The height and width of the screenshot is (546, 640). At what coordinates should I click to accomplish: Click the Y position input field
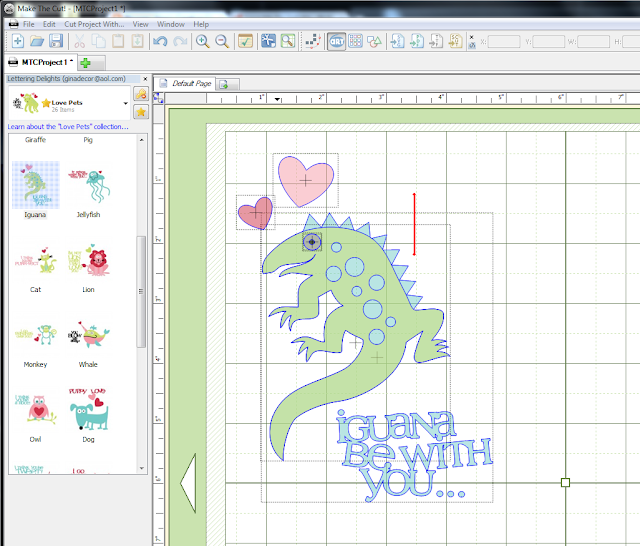(x=548, y=42)
